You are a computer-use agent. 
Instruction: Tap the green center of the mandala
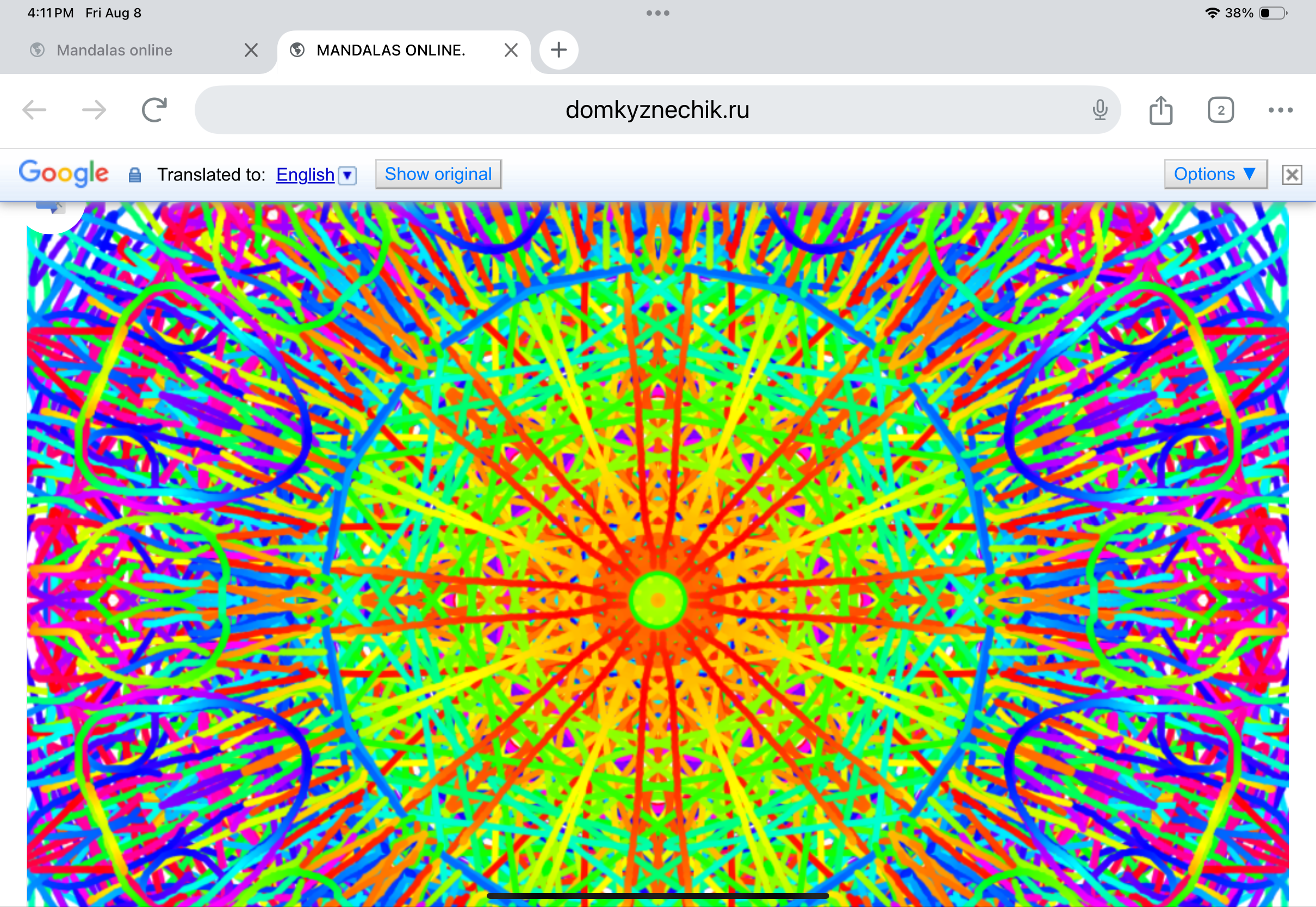658,600
